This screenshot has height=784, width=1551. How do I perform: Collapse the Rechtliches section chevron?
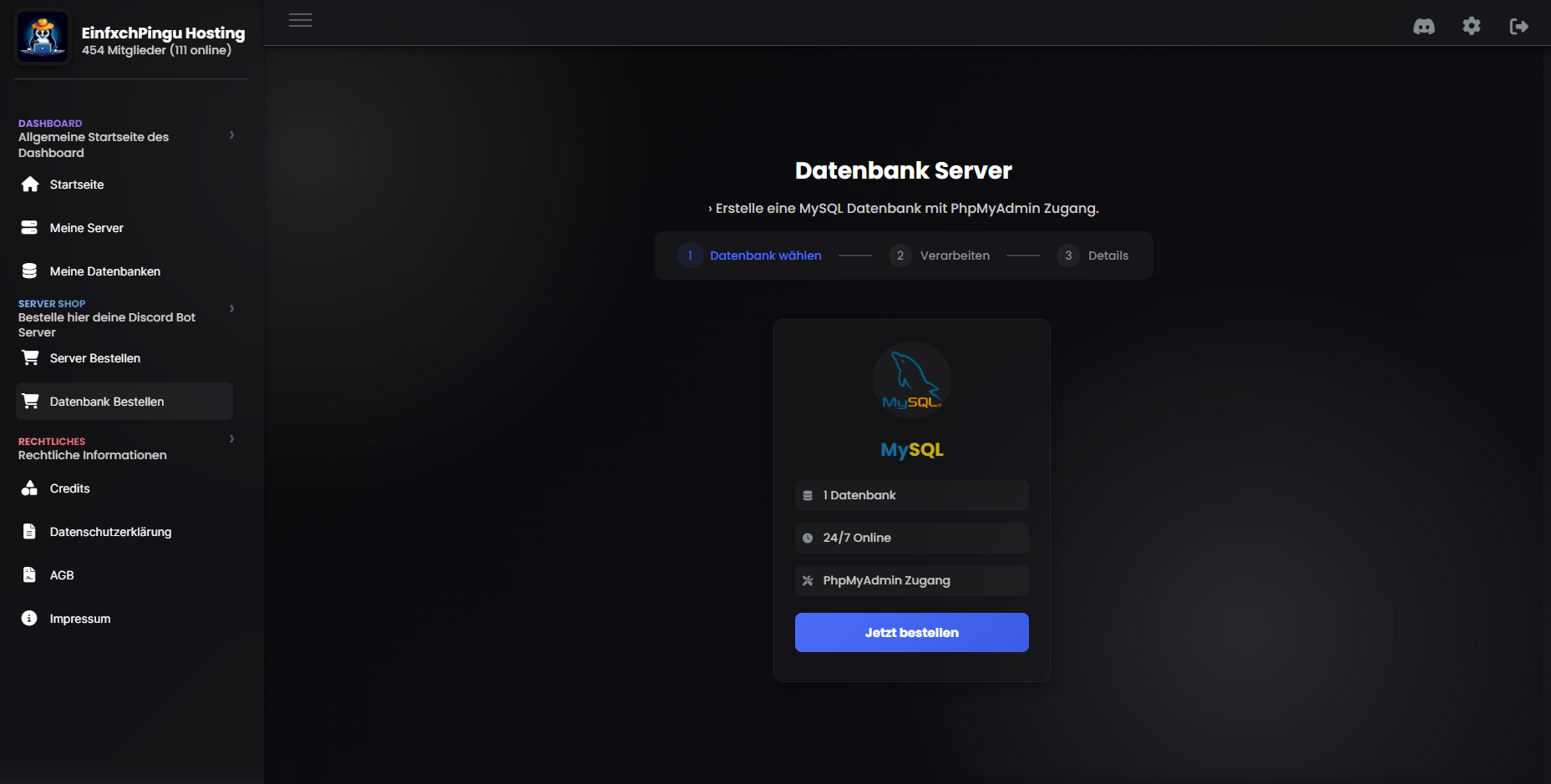pyautogui.click(x=231, y=439)
